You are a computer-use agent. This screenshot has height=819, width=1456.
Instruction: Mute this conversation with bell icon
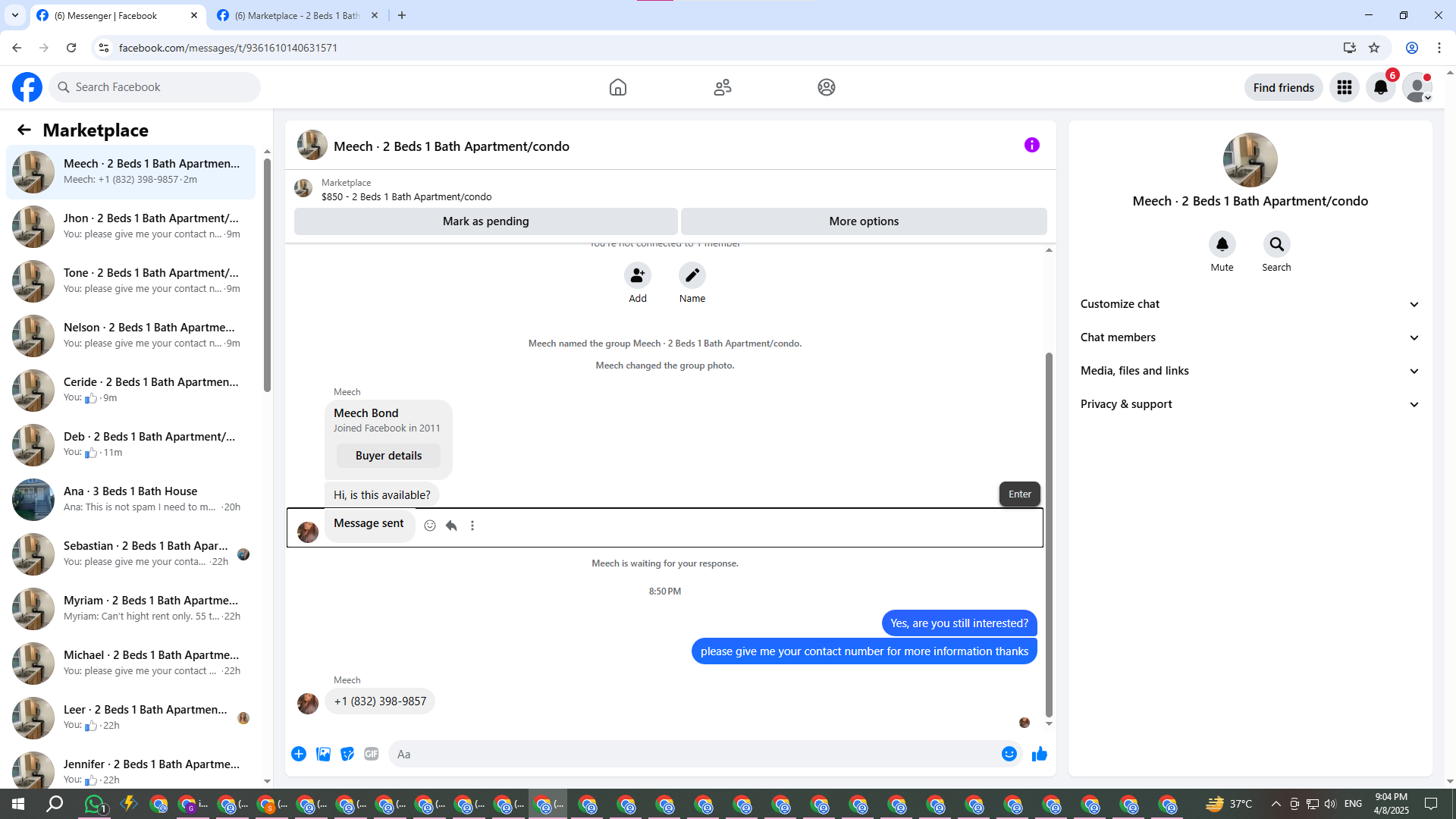click(1222, 244)
